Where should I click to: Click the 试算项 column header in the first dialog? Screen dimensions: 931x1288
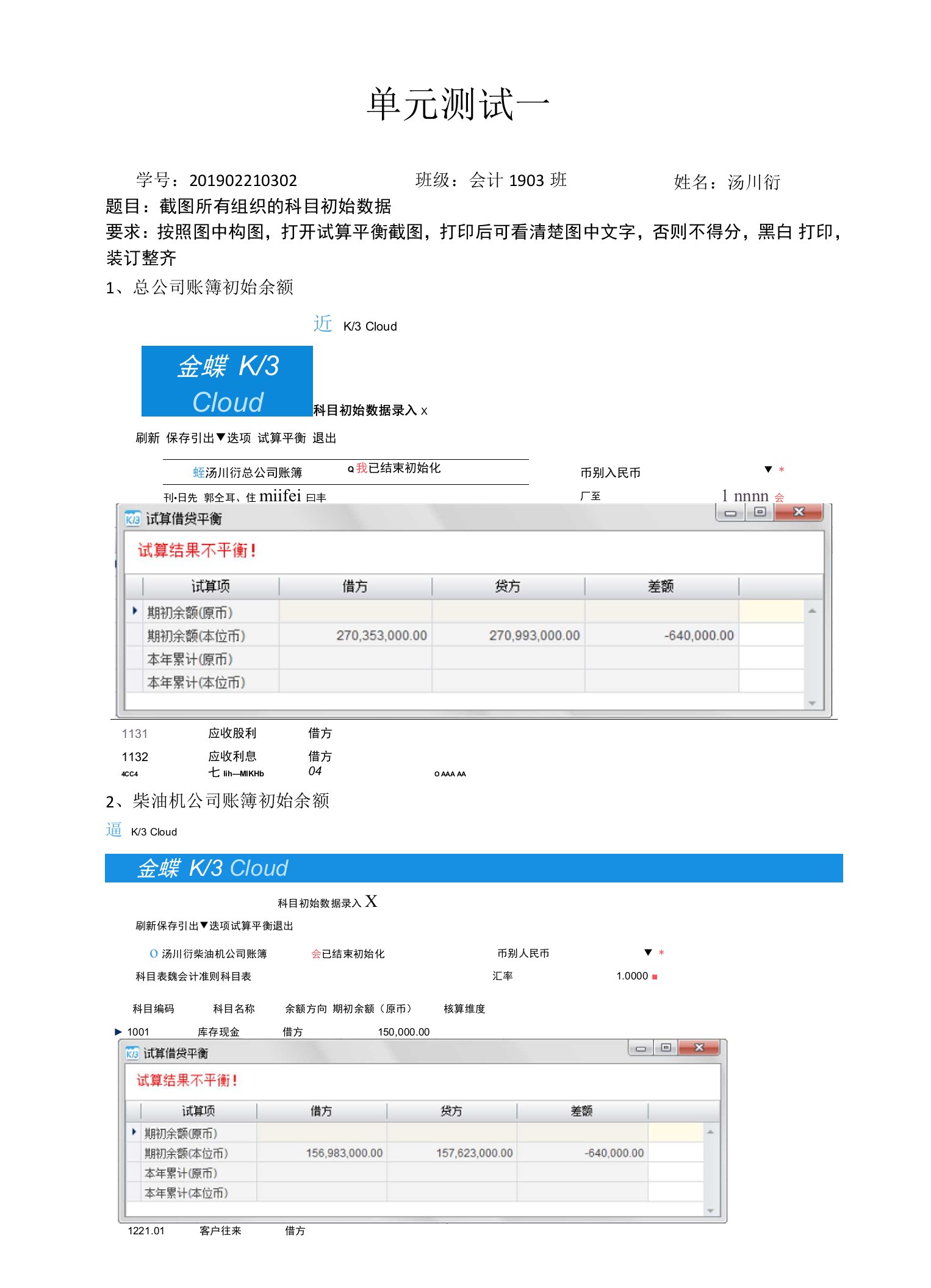(211, 586)
